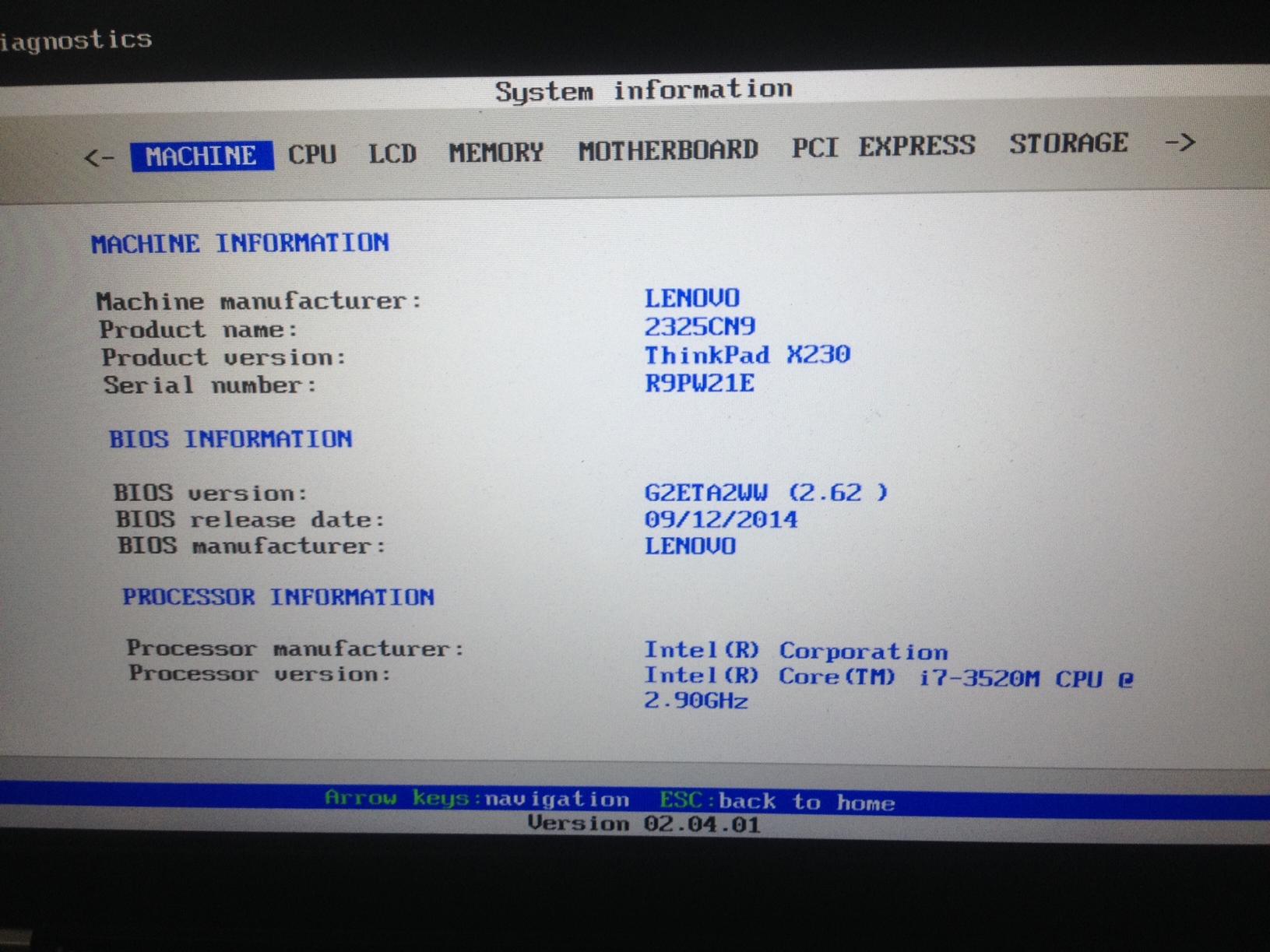Click the diagnostics title text
The width and height of the screenshot is (1270, 952).
click(76, 40)
